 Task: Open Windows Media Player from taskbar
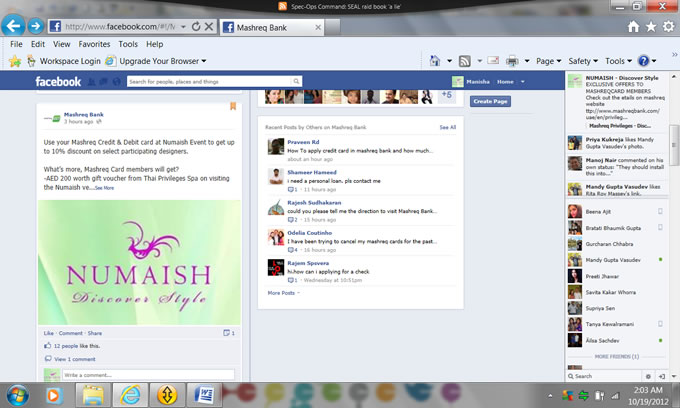tap(53, 395)
